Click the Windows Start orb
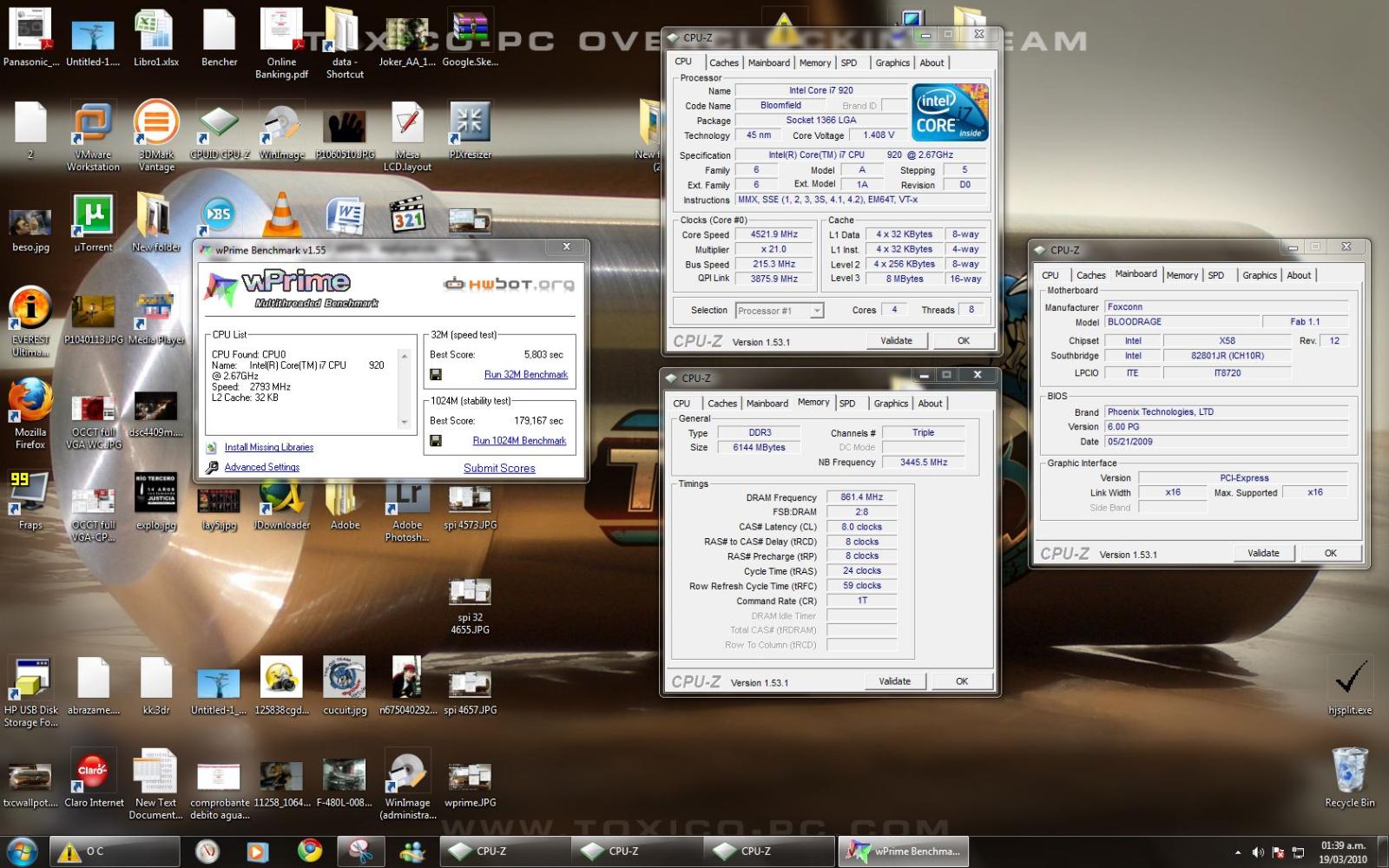 pyautogui.click(x=22, y=852)
